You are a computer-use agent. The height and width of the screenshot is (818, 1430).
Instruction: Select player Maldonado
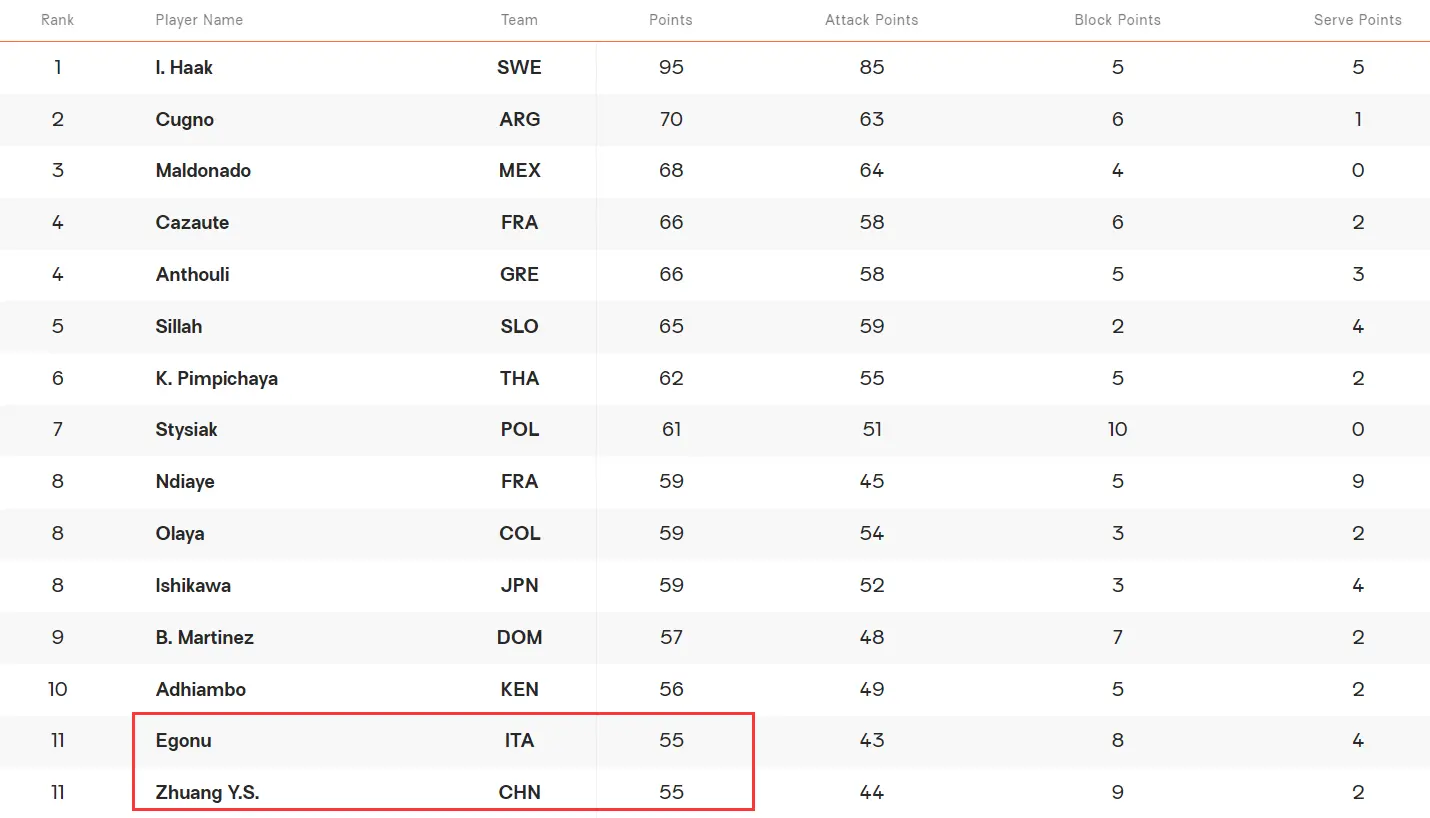click(203, 171)
